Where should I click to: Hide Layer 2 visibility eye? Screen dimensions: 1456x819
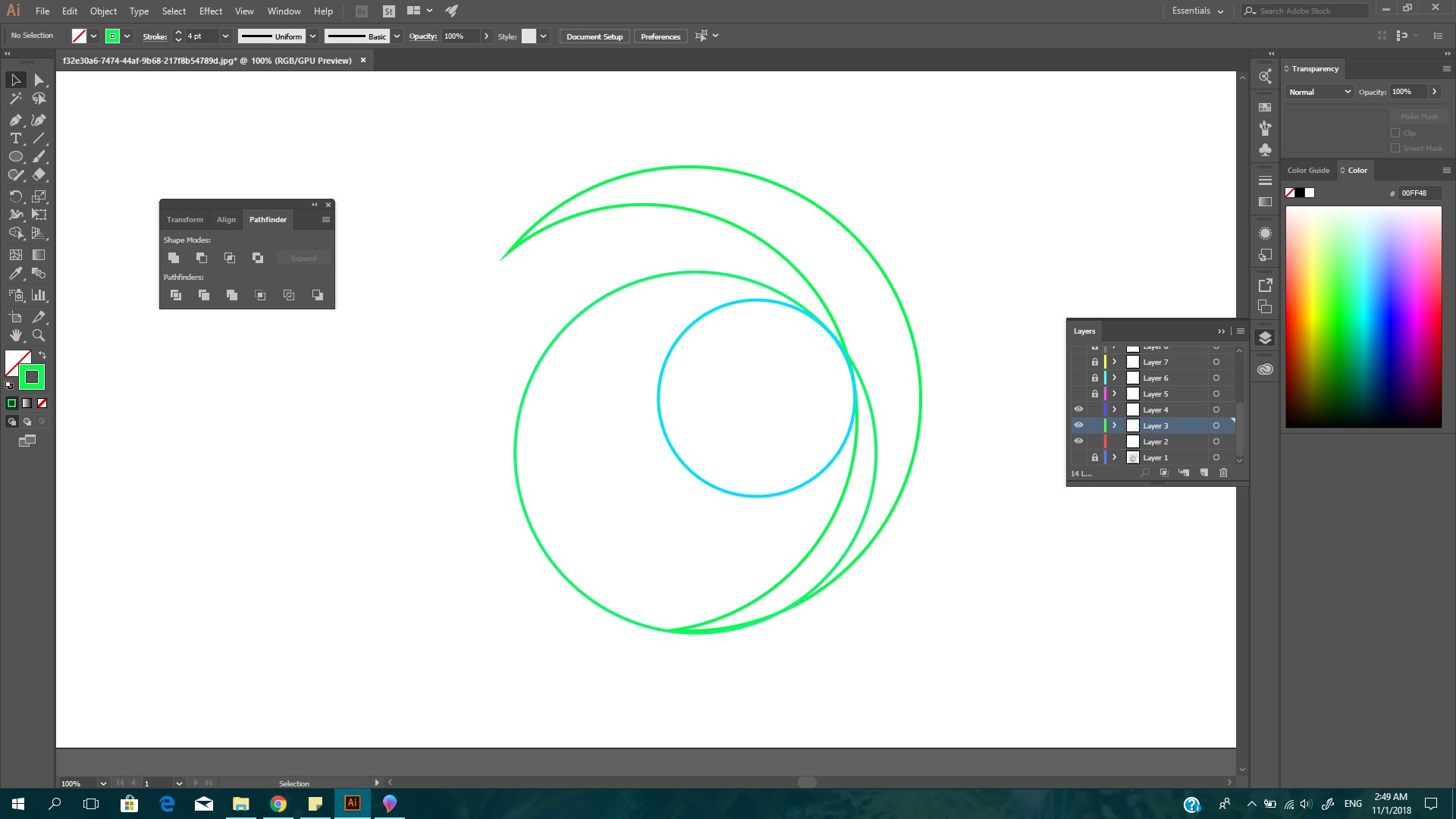1078,441
